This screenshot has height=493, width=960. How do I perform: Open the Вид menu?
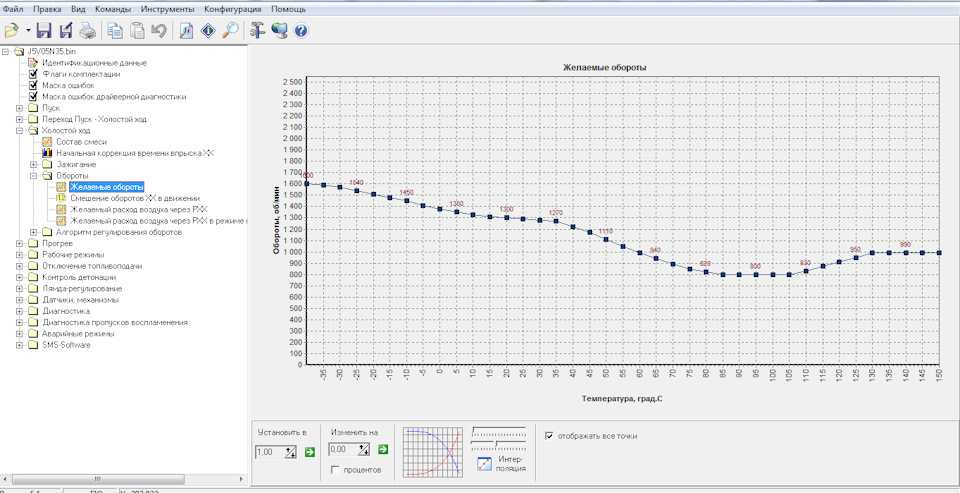point(78,9)
